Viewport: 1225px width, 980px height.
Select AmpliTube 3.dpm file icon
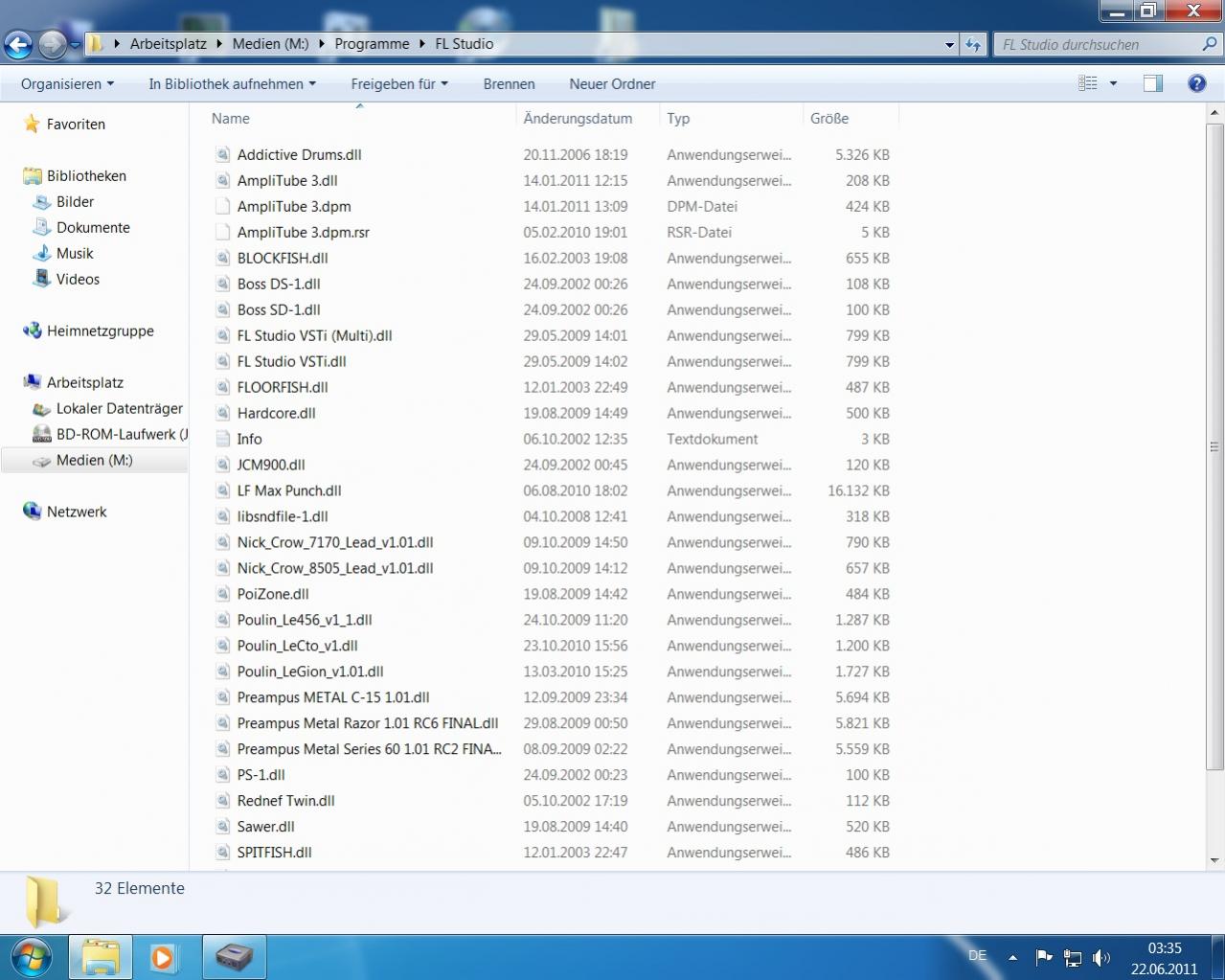[x=222, y=206]
